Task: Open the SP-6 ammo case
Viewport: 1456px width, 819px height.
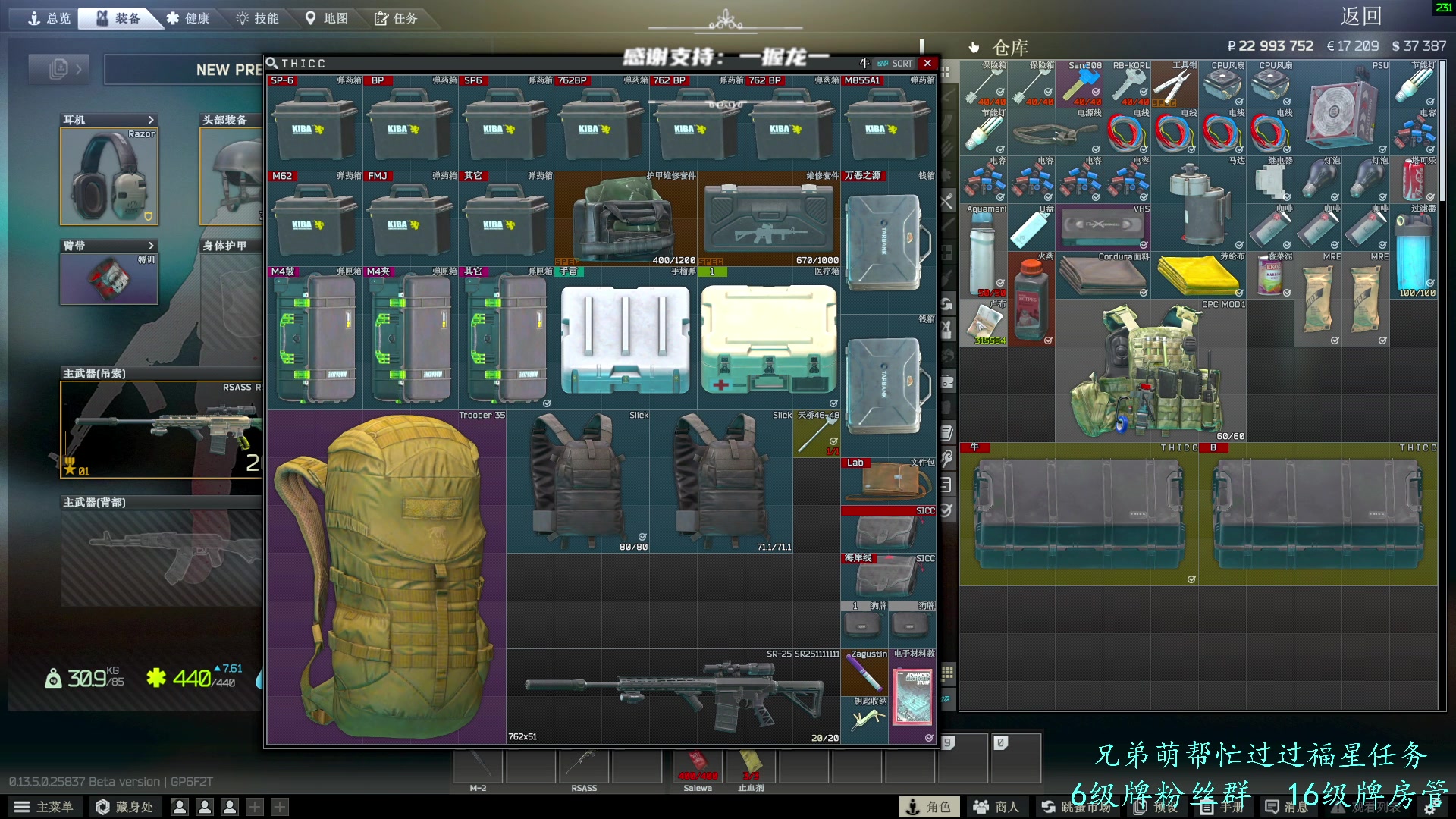Action: 315,123
